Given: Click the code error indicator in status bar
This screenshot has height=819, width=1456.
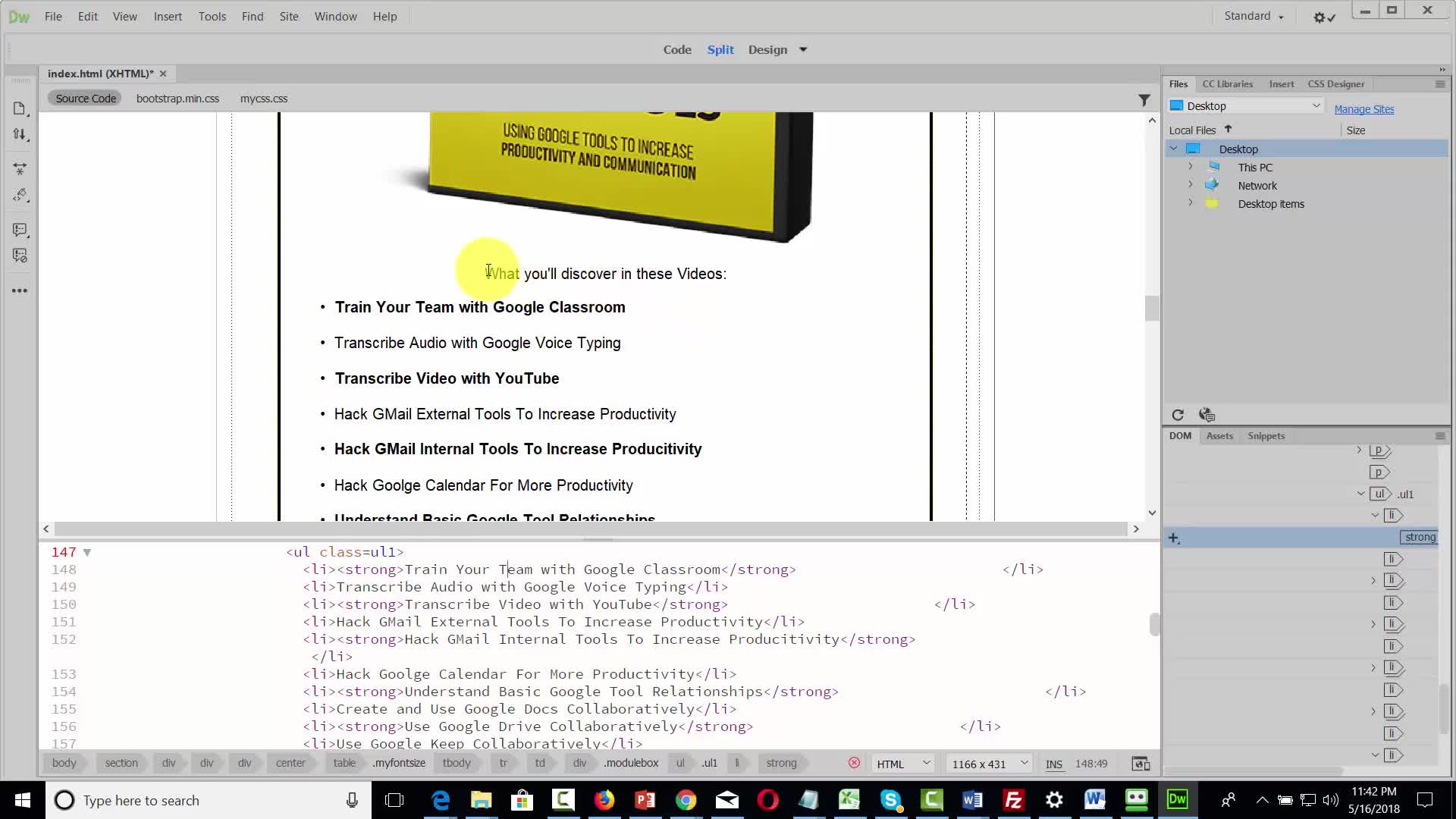Looking at the screenshot, I should 854,763.
